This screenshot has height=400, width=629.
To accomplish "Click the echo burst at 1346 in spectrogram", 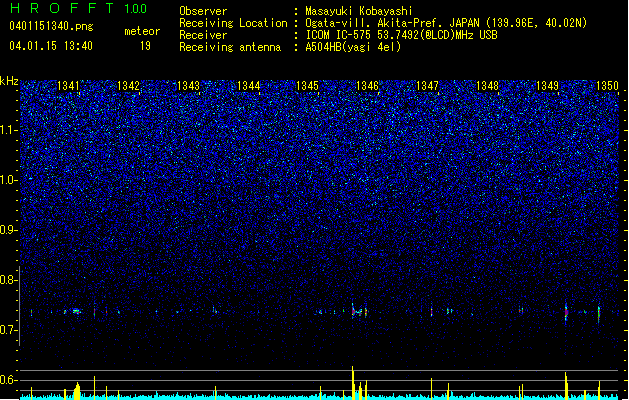I will (x=359, y=311).
